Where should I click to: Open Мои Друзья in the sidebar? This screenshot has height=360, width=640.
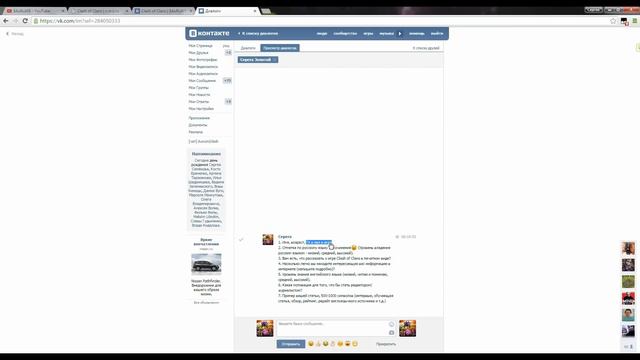coord(198,53)
